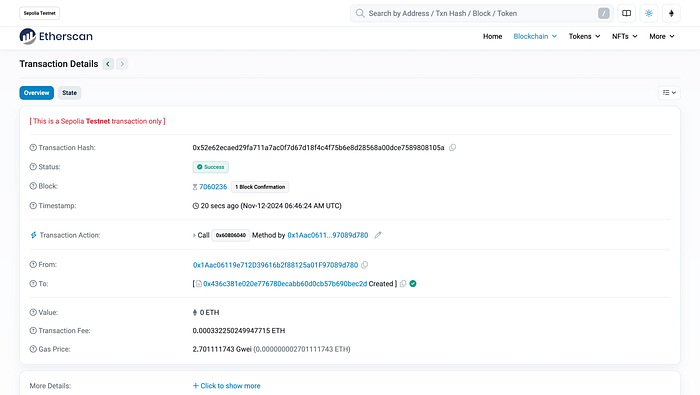
Task: Click help icon beside Transaction Fee
Action: pyautogui.click(x=33, y=331)
